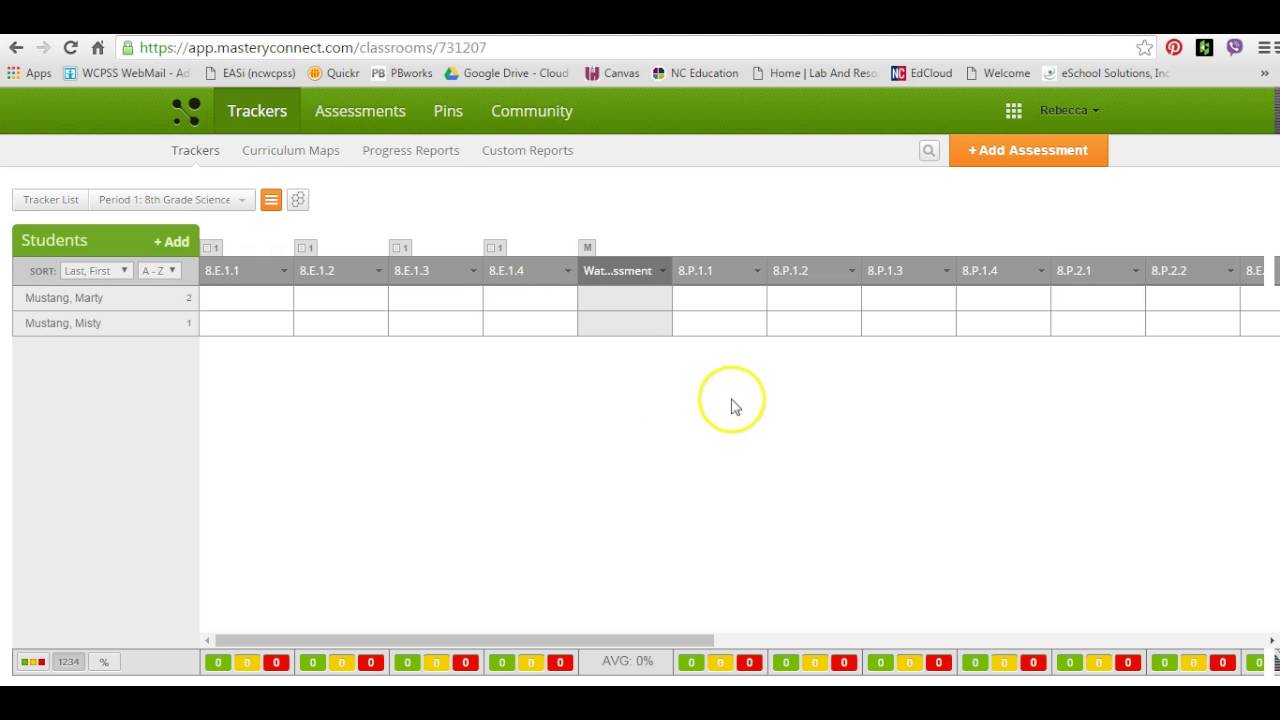This screenshot has width=1280, height=720.
Task: Click + Add Assessment button
Action: click(1028, 150)
